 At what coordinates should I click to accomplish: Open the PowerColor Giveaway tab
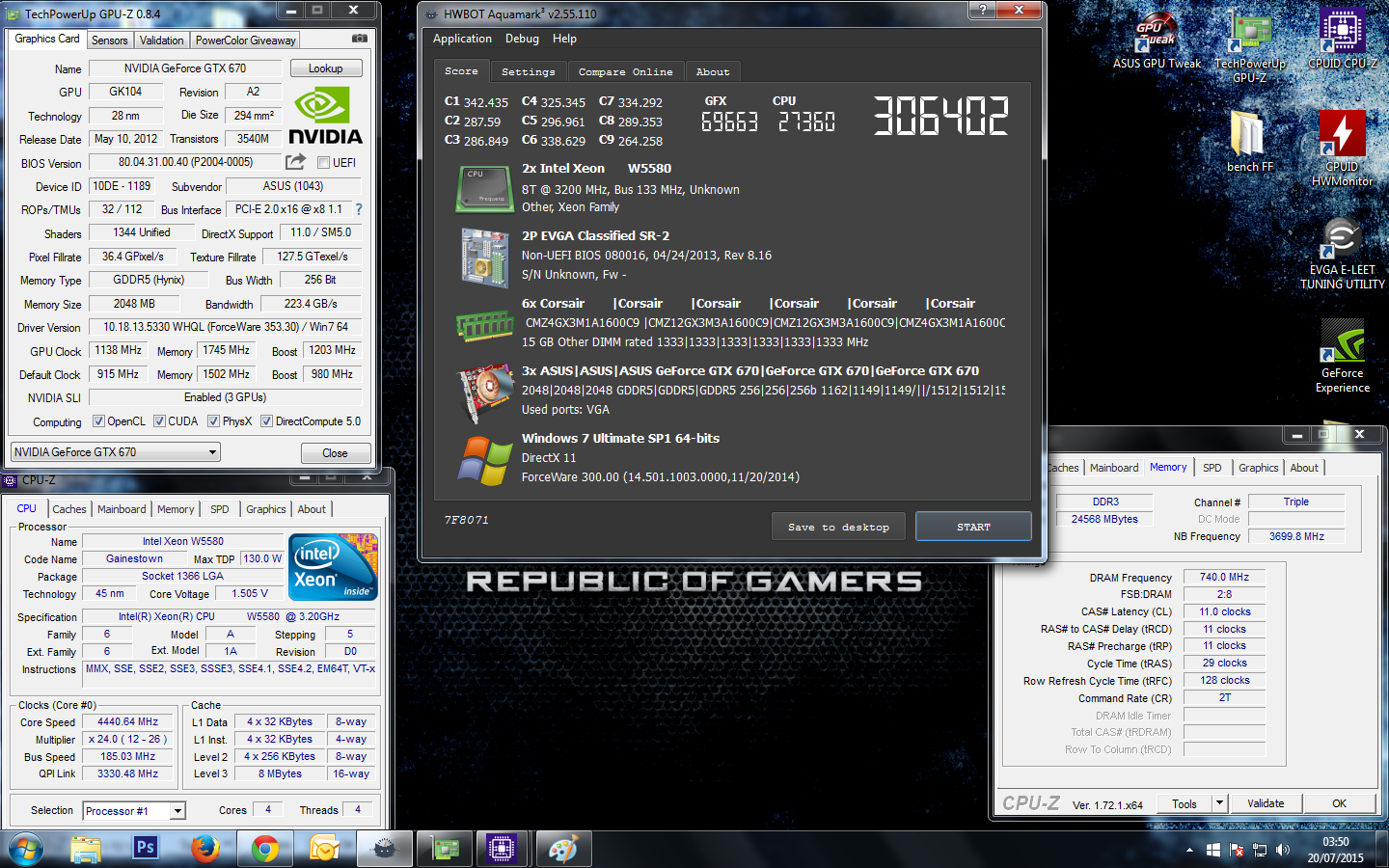pyautogui.click(x=245, y=41)
